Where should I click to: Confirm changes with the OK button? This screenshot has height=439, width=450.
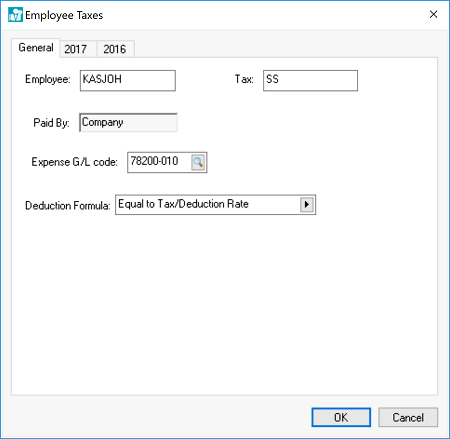[x=341, y=417]
